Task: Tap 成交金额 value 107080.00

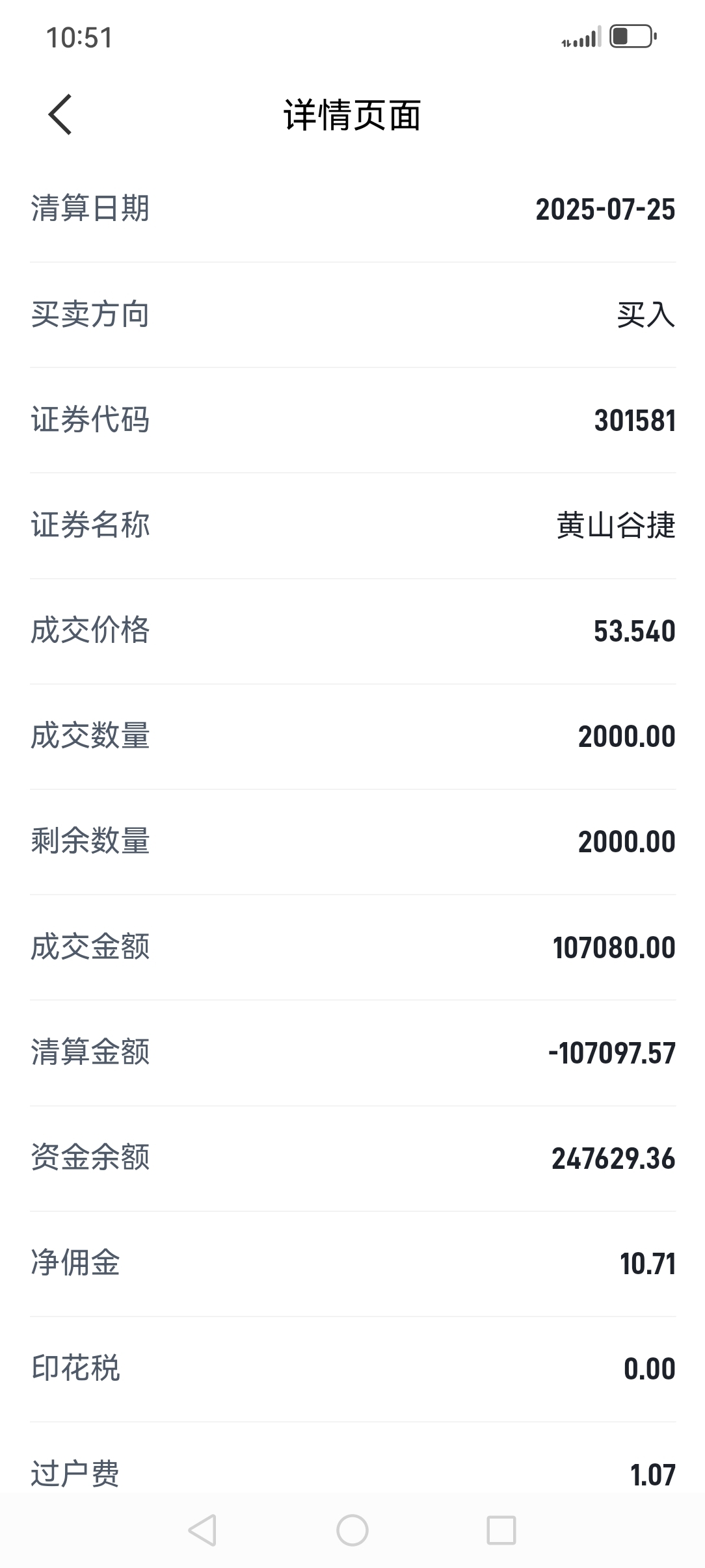Action: point(614,947)
